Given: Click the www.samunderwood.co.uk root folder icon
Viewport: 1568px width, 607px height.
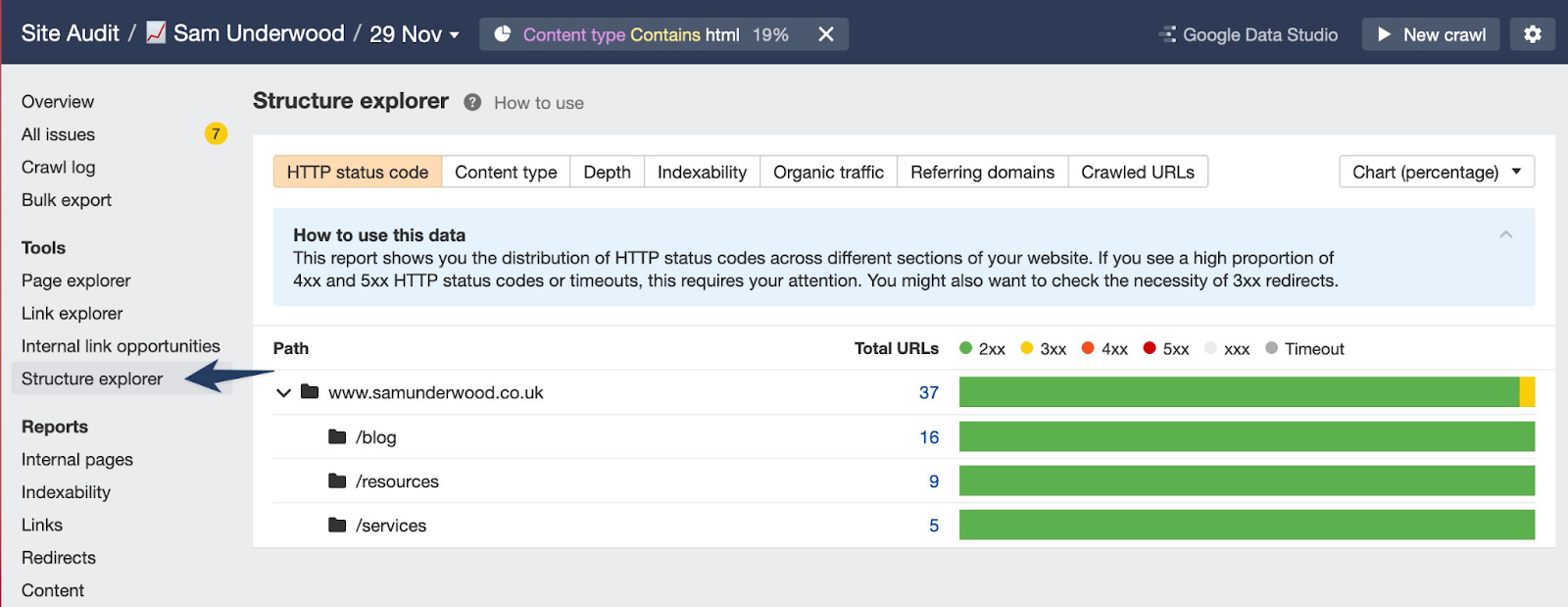Looking at the screenshot, I should coord(310,392).
